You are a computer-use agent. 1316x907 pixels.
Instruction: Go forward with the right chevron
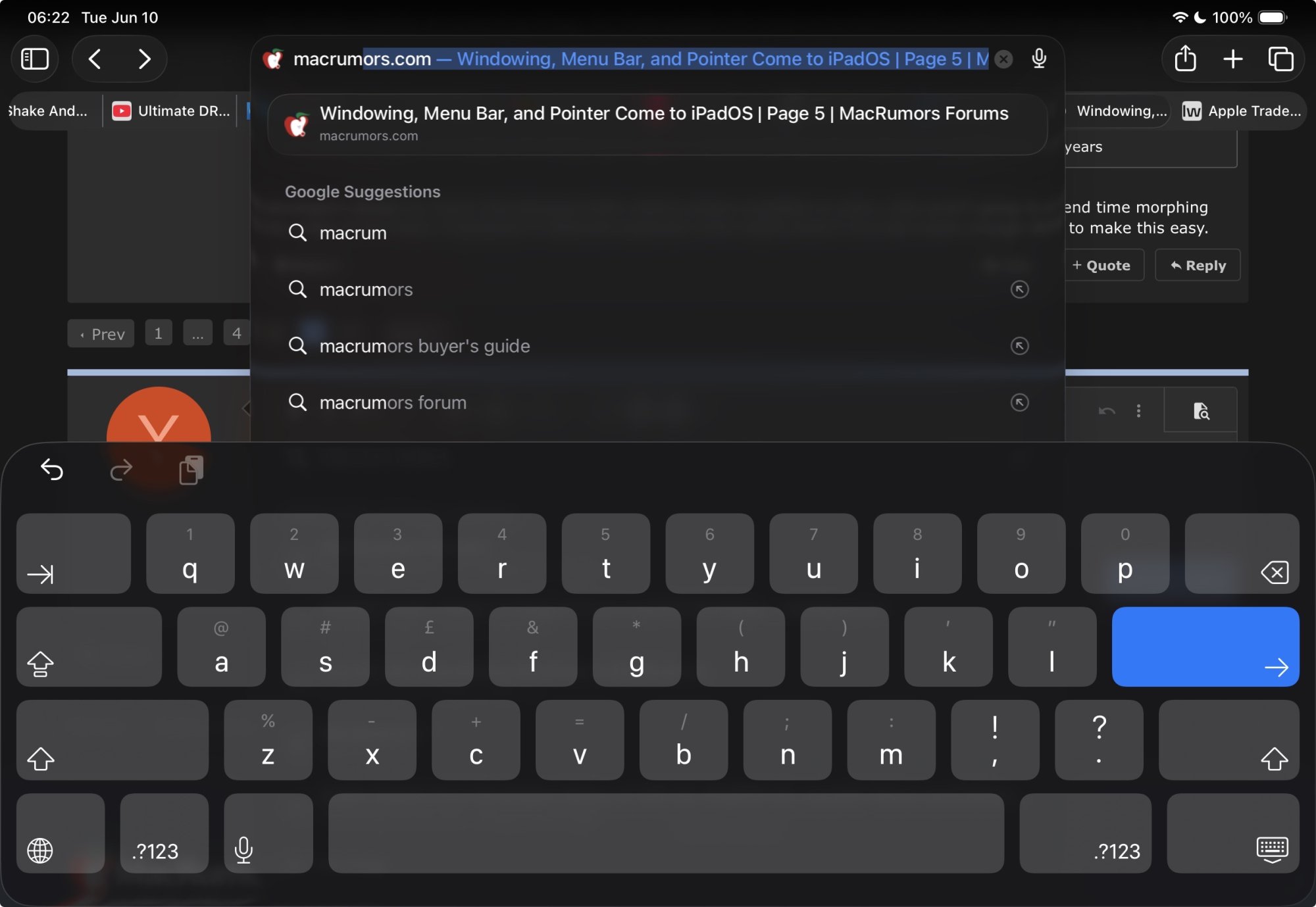[x=144, y=59]
